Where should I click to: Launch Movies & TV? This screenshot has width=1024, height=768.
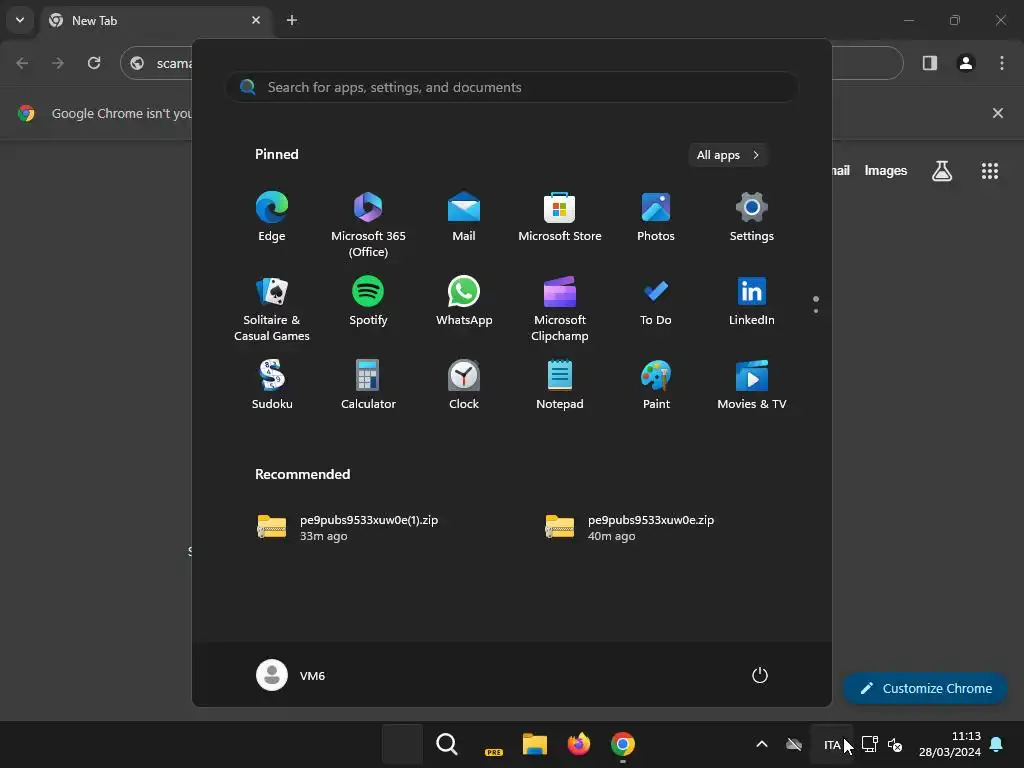(x=752, y=385)
